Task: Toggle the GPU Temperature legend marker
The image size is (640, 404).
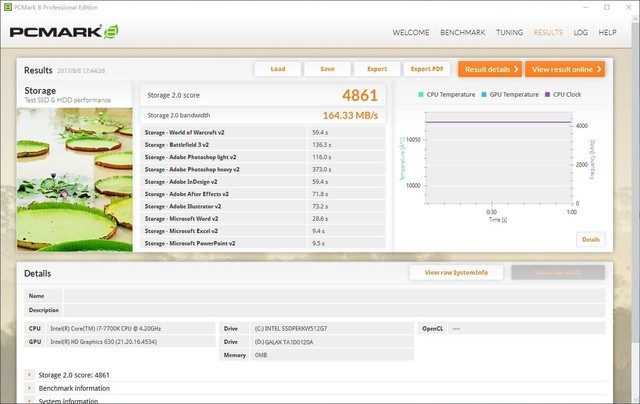Action: point(486,95)
